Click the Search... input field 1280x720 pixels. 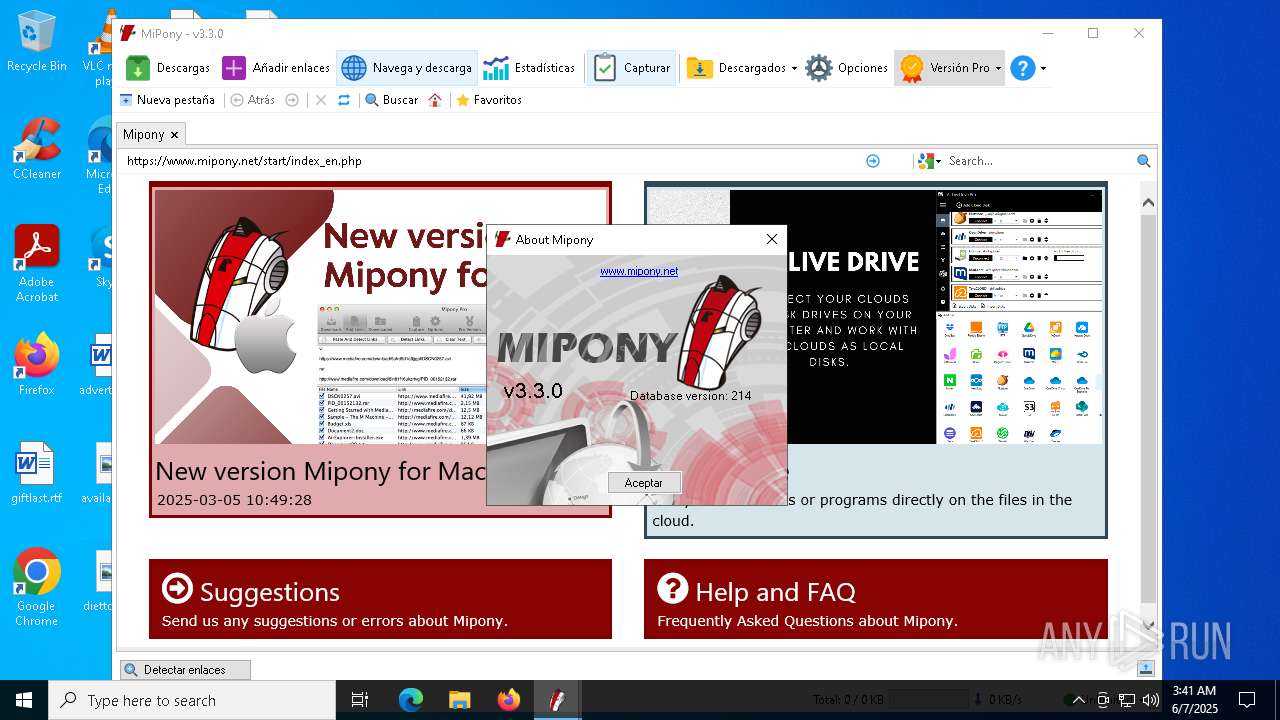1038,160
